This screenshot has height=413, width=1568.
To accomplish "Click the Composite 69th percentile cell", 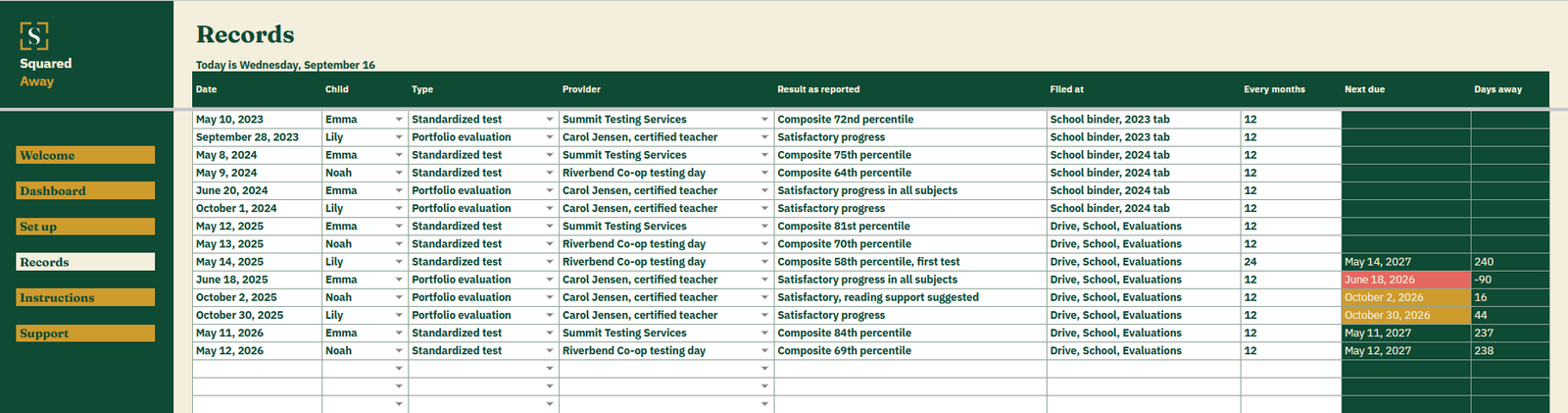I will click(x=909, y=351).
